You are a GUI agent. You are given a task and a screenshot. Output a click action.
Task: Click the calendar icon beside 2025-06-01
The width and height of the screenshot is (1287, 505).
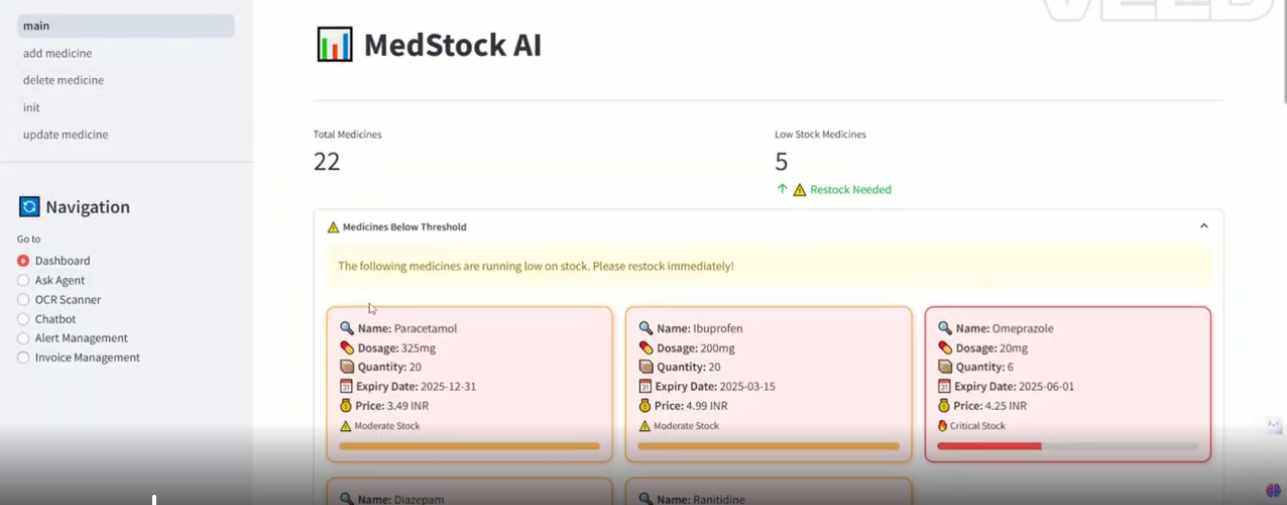(945, 386)
